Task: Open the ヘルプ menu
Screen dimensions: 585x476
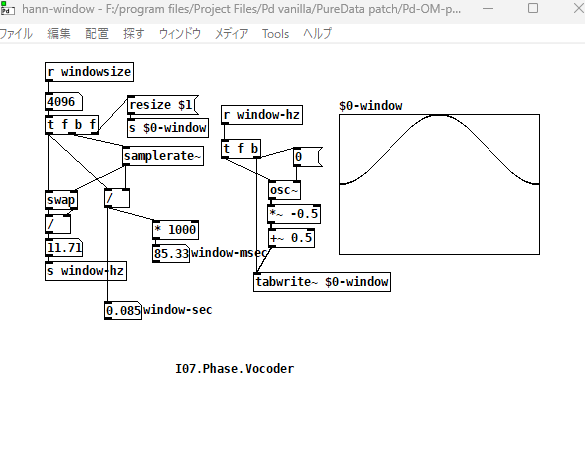Action: point(317,34)
